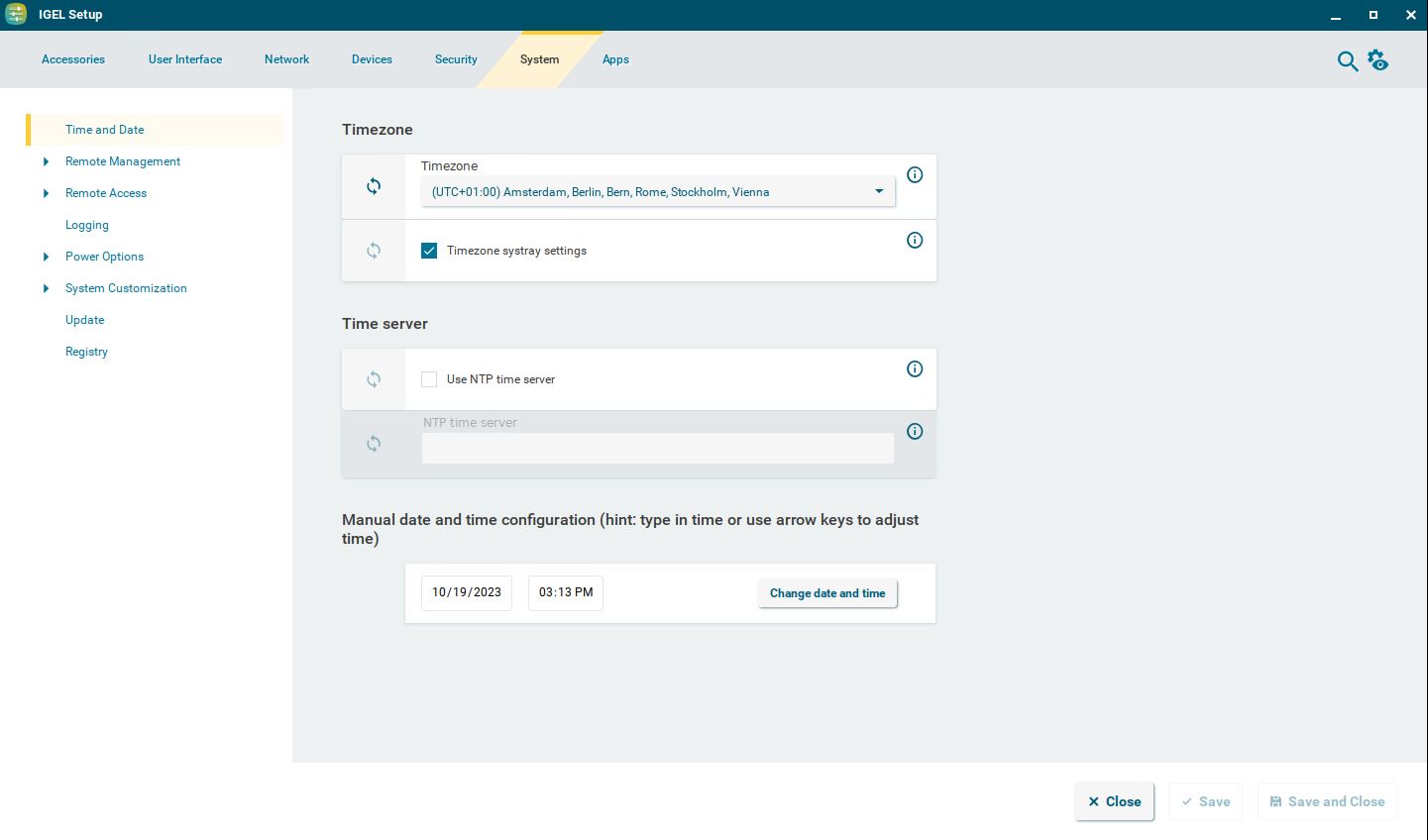1428x840 pixels.
Task: Click info icon beside NTP time server field
Action: point(915,432)
